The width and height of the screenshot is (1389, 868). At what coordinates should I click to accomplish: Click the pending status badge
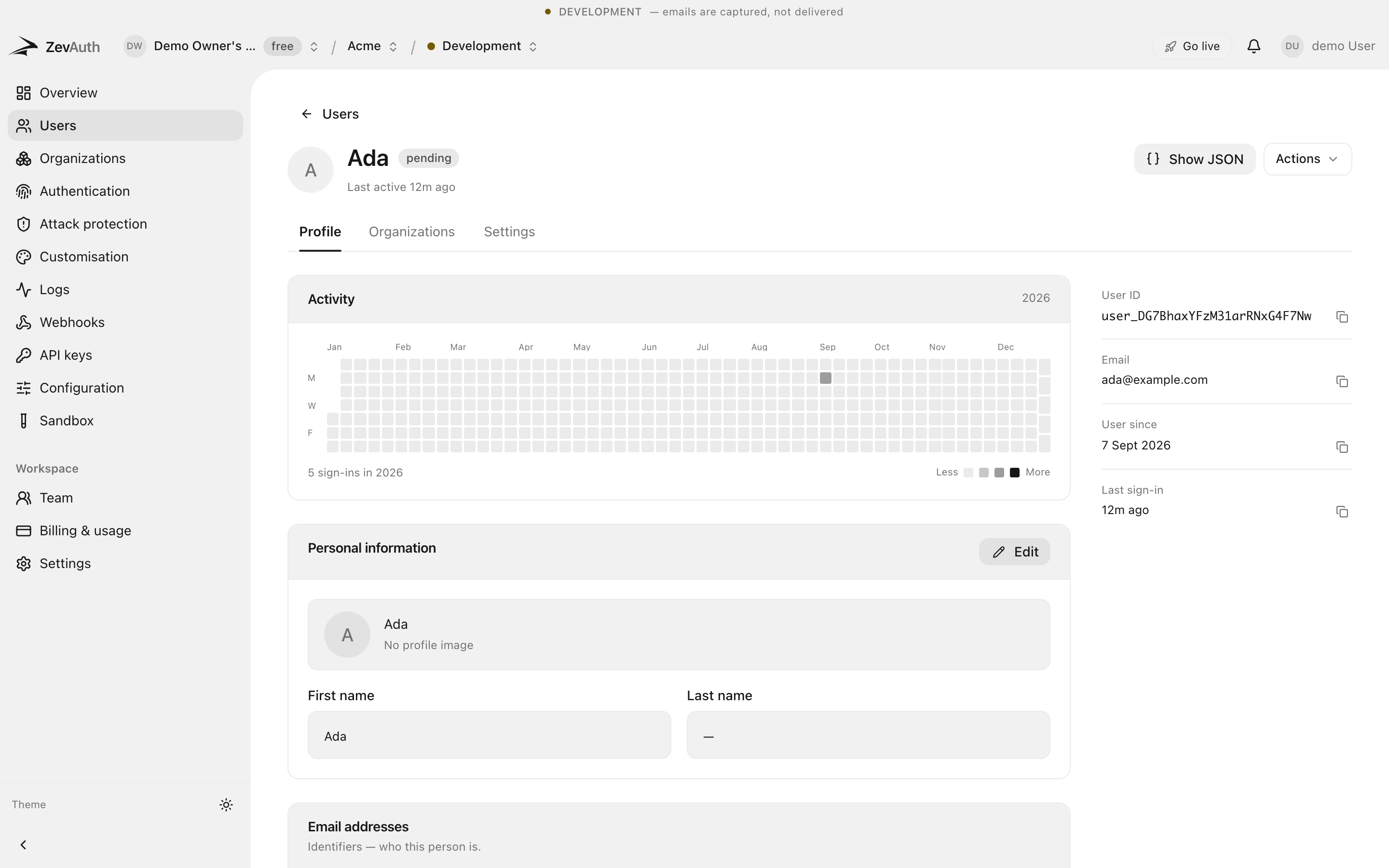point(429,158)
